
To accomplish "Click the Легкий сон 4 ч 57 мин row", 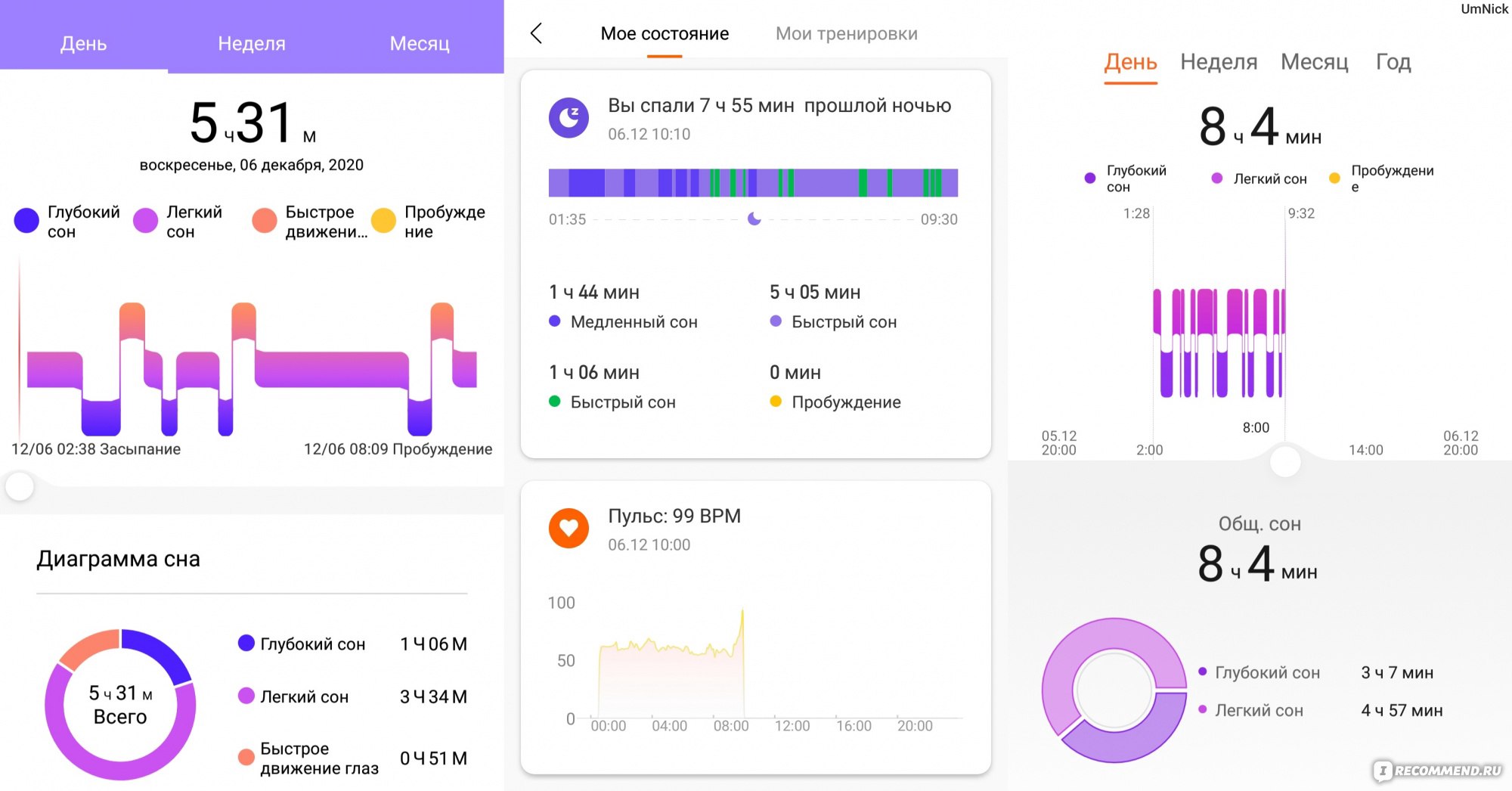I will [x=1321, y=710].
